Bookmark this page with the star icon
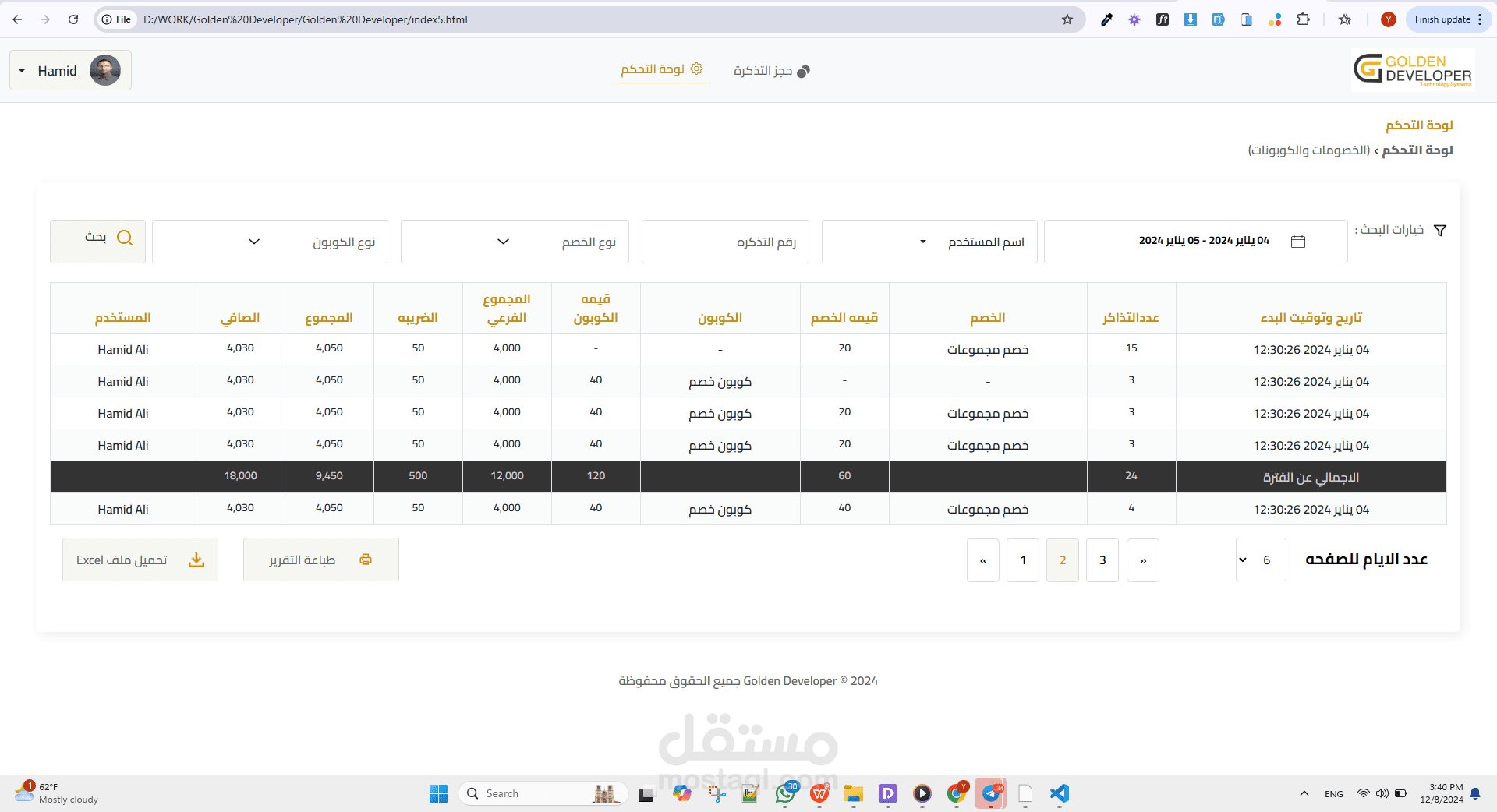Viewport: 1497px width, 812px height. (1067, 19)
